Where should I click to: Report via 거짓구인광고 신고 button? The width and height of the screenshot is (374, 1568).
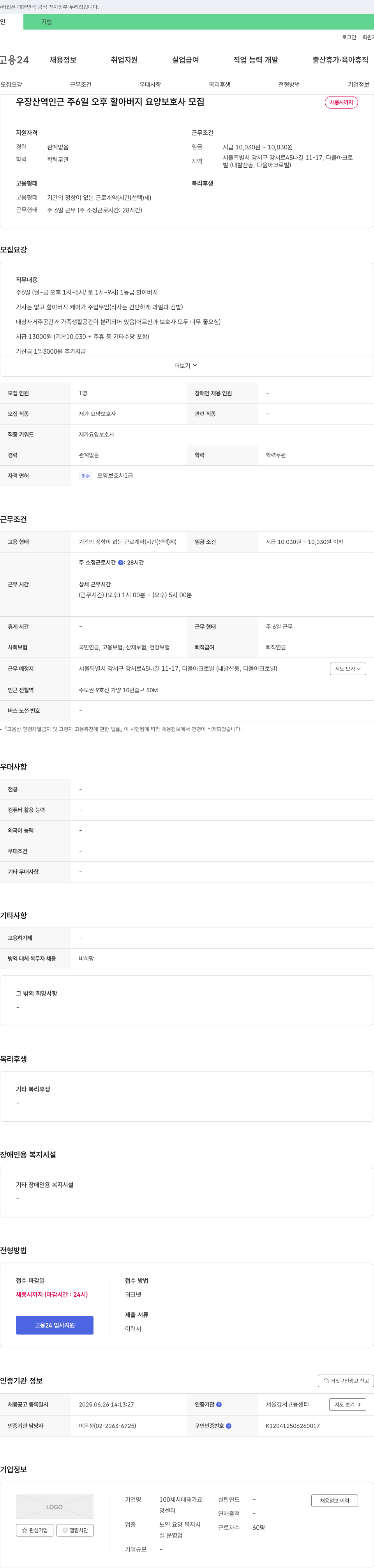tap(346, 1380)
